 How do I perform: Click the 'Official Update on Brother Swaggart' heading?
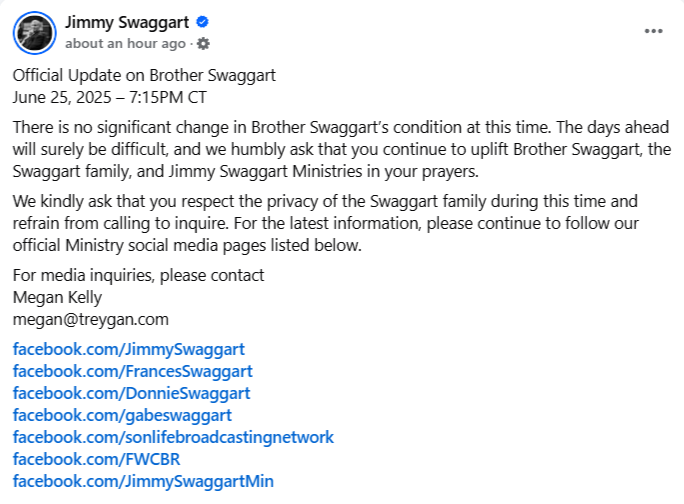click(144, 75)
